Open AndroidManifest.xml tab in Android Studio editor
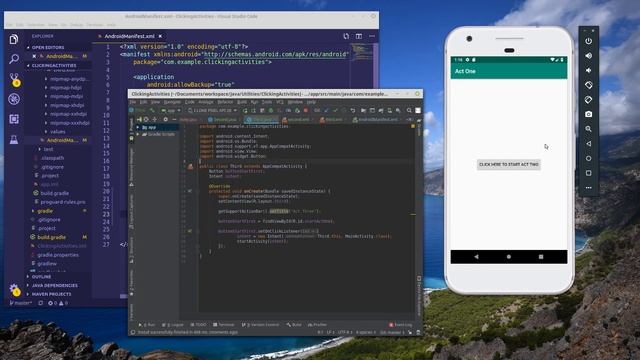640x360 pixels. tap(375, 120)
